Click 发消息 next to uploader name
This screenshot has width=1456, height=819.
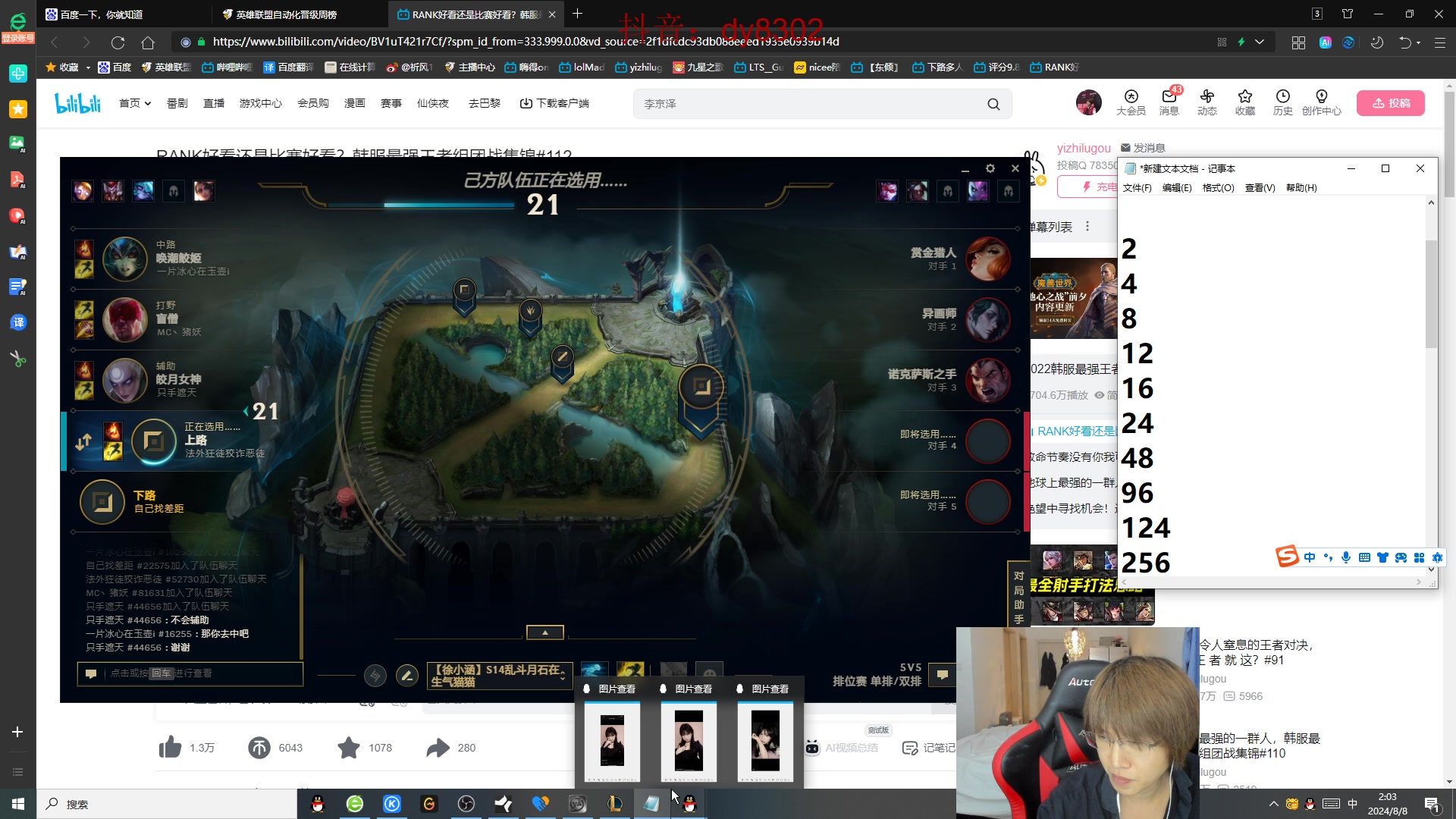(1143, 148)
